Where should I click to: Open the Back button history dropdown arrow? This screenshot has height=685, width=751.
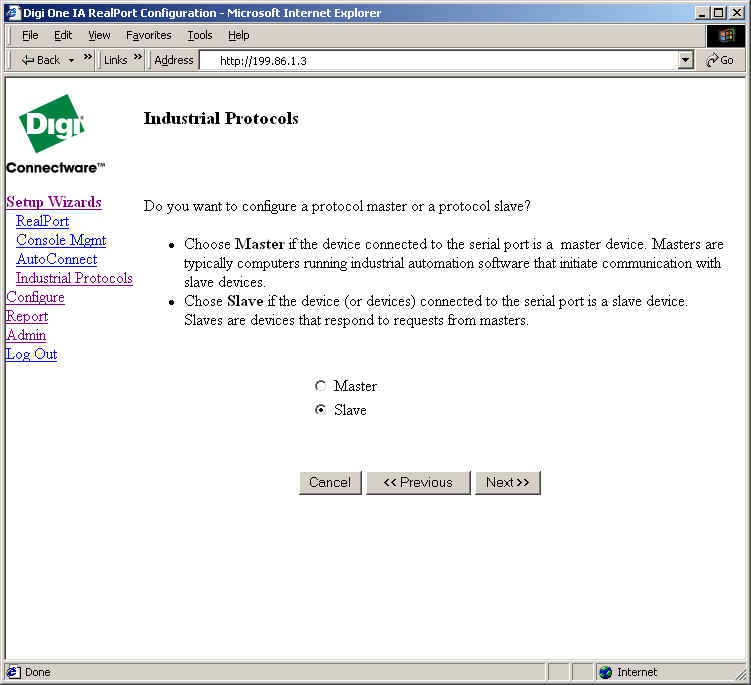72,60
